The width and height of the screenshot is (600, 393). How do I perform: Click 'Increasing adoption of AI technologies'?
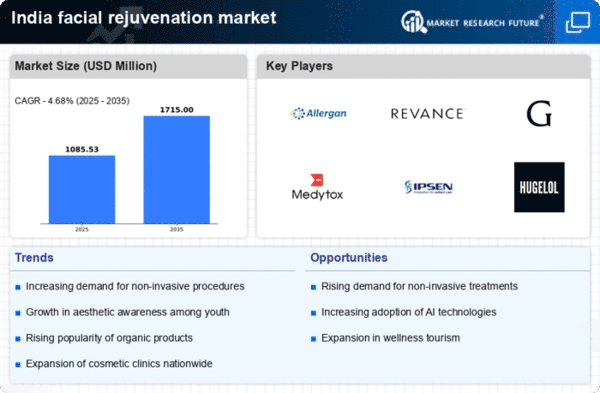point(409,312)
